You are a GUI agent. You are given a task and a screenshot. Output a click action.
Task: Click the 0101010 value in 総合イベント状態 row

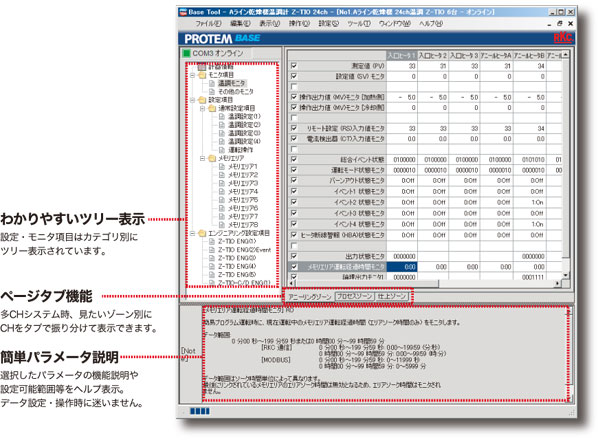(533, 159)
